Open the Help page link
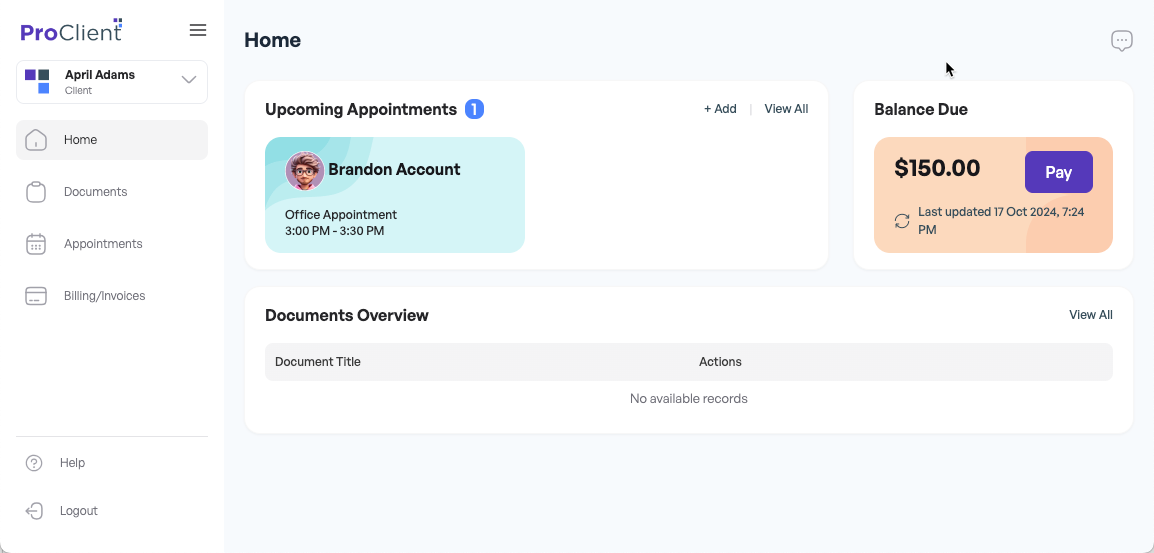Screen dimensions: 1154x553 coord(72,463)
